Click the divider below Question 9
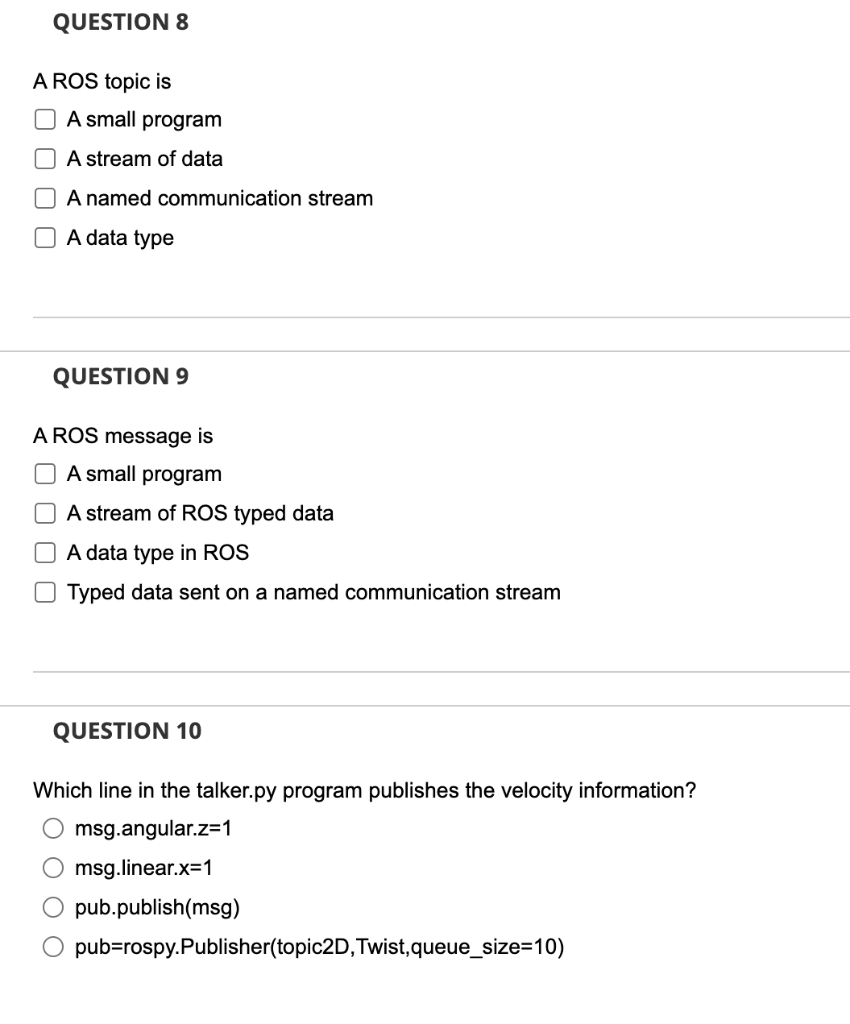 coord(425,672)
